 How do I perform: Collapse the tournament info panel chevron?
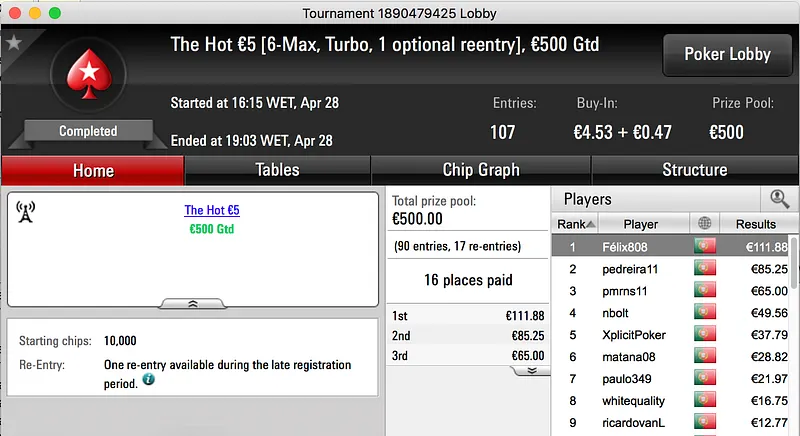coord(194,303)
